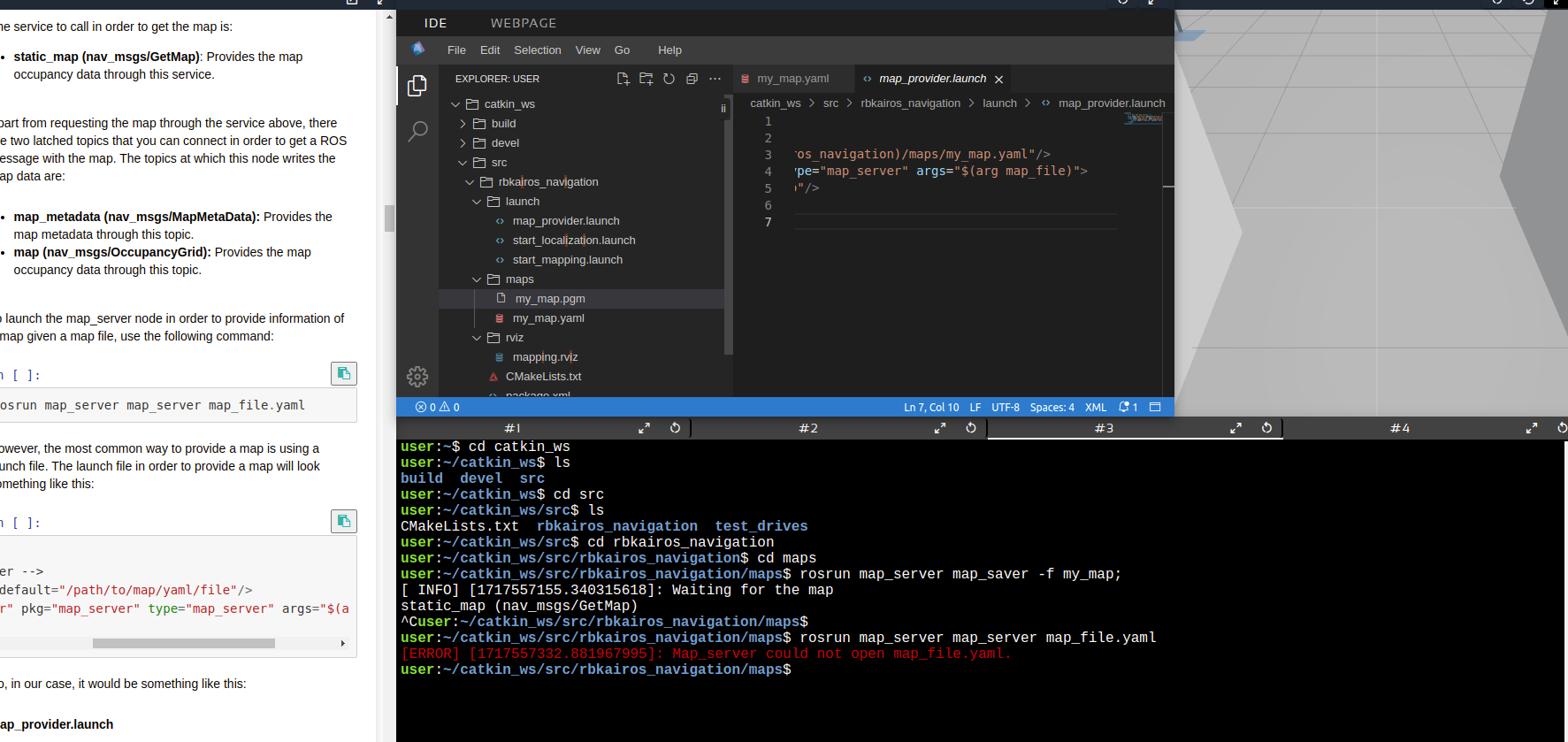This screenshot has width=1568, height=742.
Task: Restart terminal #1 with its reload icon
Action: tap(675, 428)
